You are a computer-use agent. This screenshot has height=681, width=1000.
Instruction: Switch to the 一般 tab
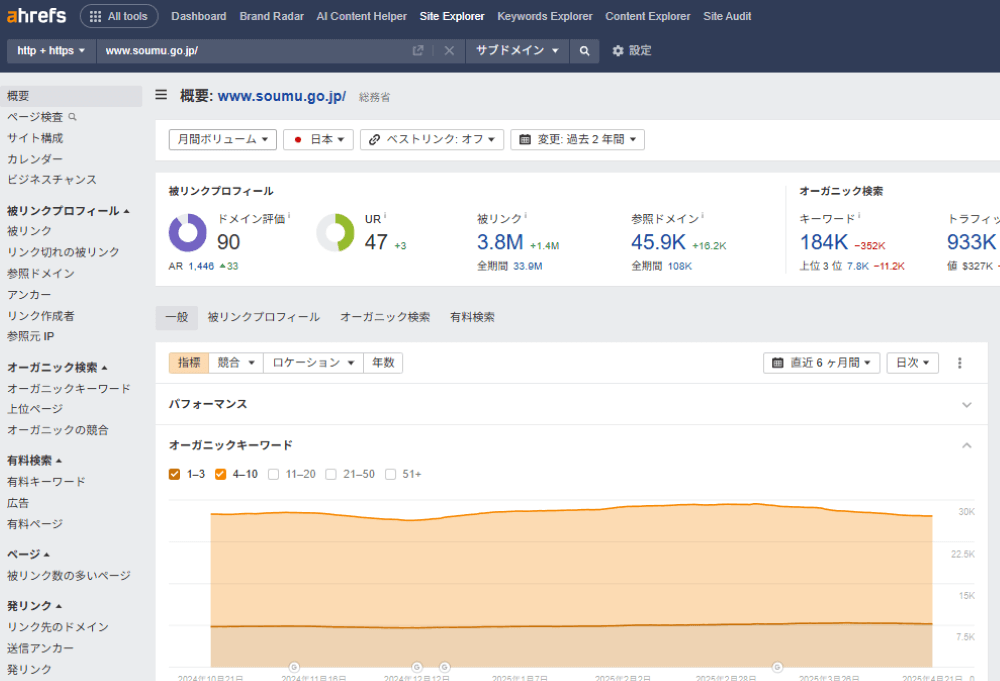[x=177, y=317]
